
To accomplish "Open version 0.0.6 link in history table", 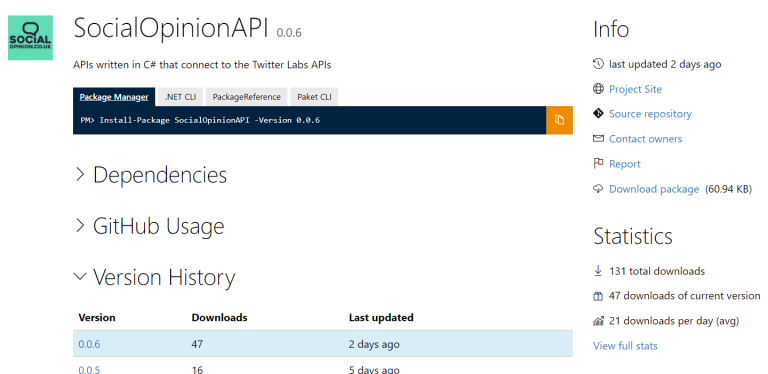I will [x=89, y=344].
